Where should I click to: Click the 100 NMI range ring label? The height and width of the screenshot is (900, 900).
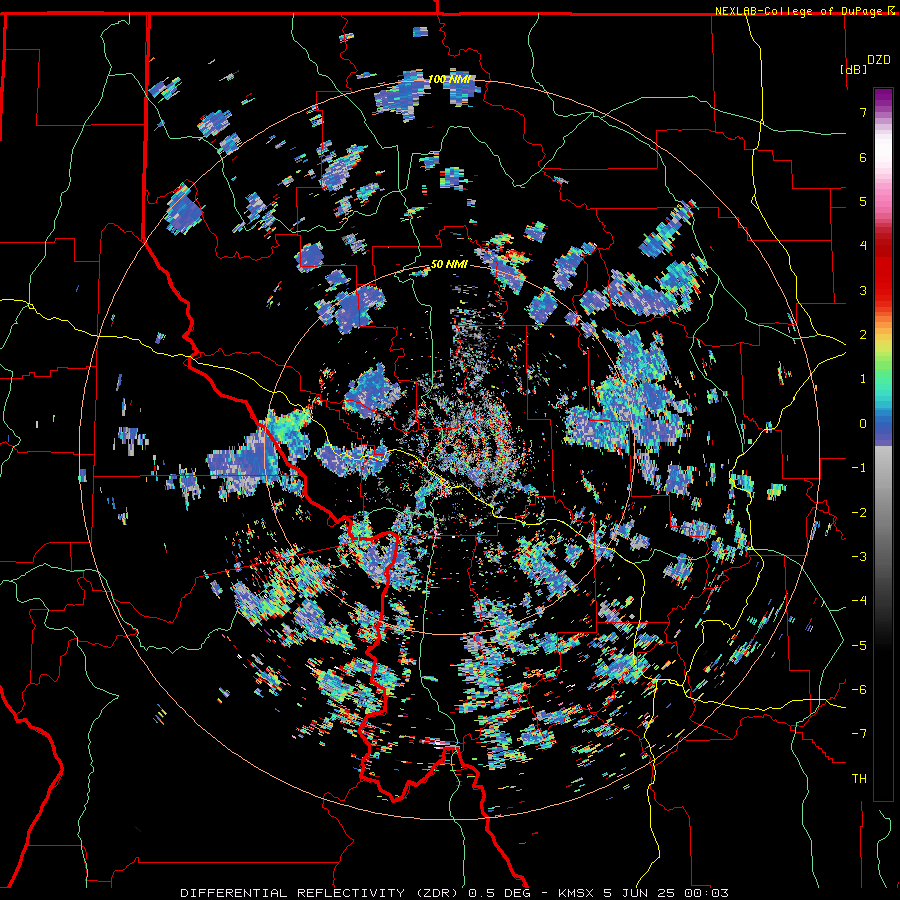pos(451,79)
